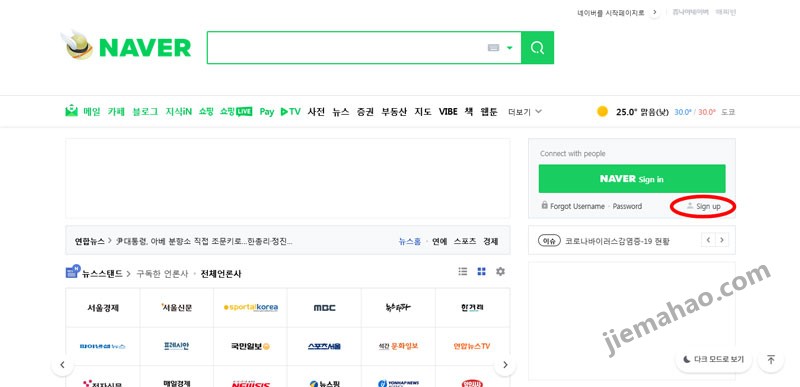
Task: Open newsstand settings gear icon
Action: click(501, 271)
